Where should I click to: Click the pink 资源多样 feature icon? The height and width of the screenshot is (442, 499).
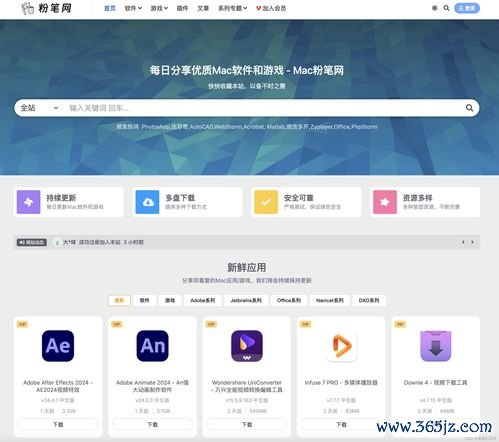[385, 202]
